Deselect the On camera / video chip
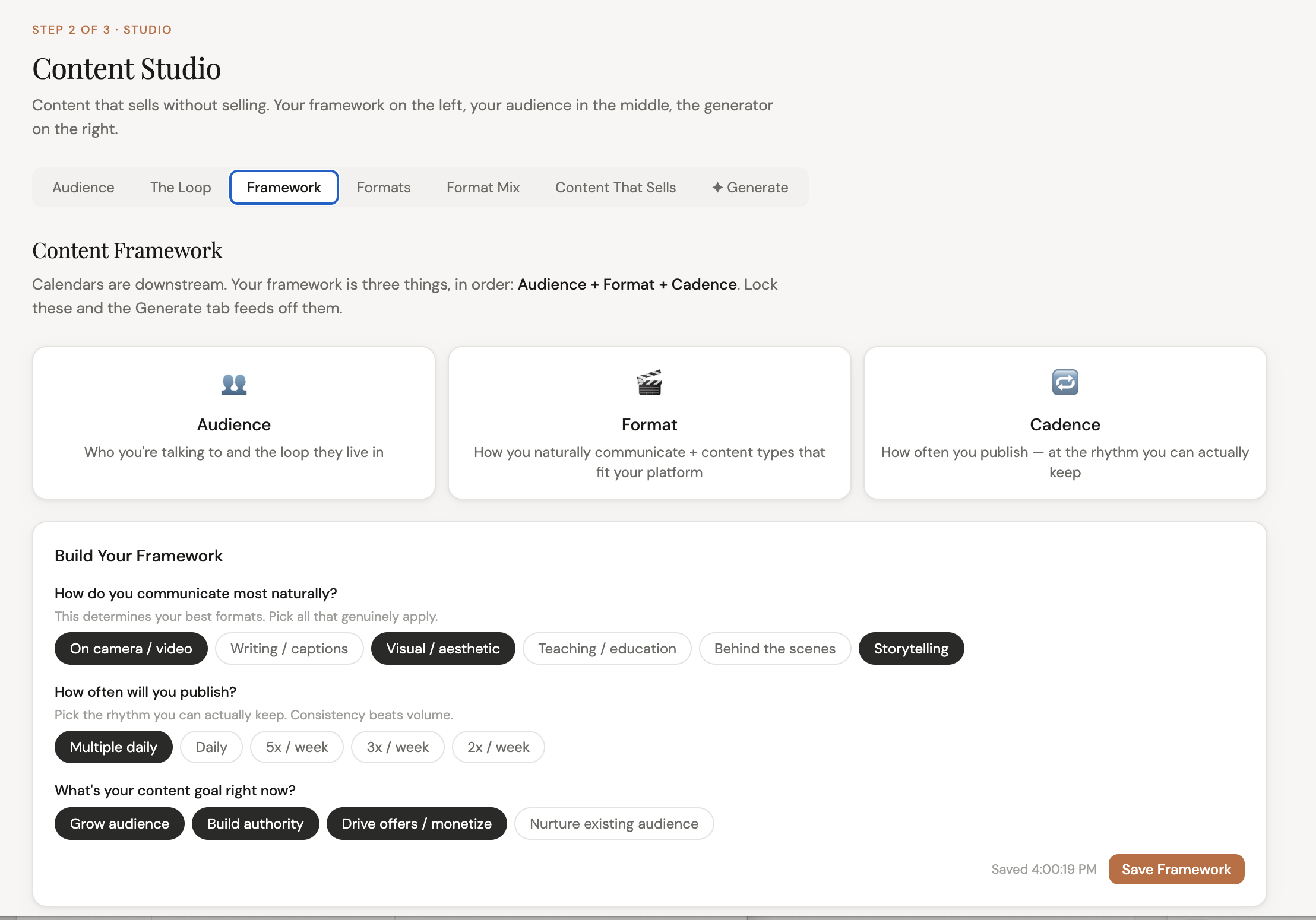1316x920 pixels. (x=131, y=649)
